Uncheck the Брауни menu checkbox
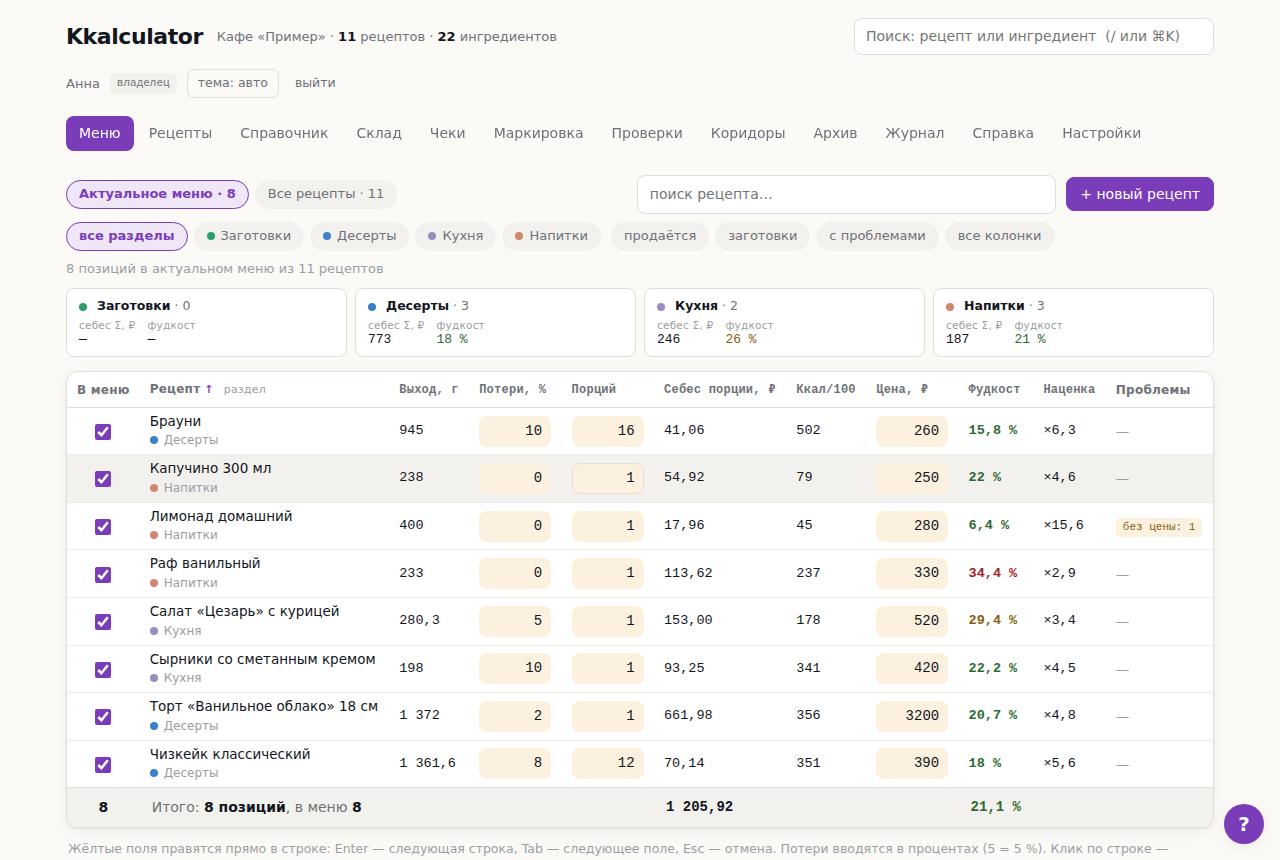The height and width of the screenshot is (860, 1280). point(103,432)
